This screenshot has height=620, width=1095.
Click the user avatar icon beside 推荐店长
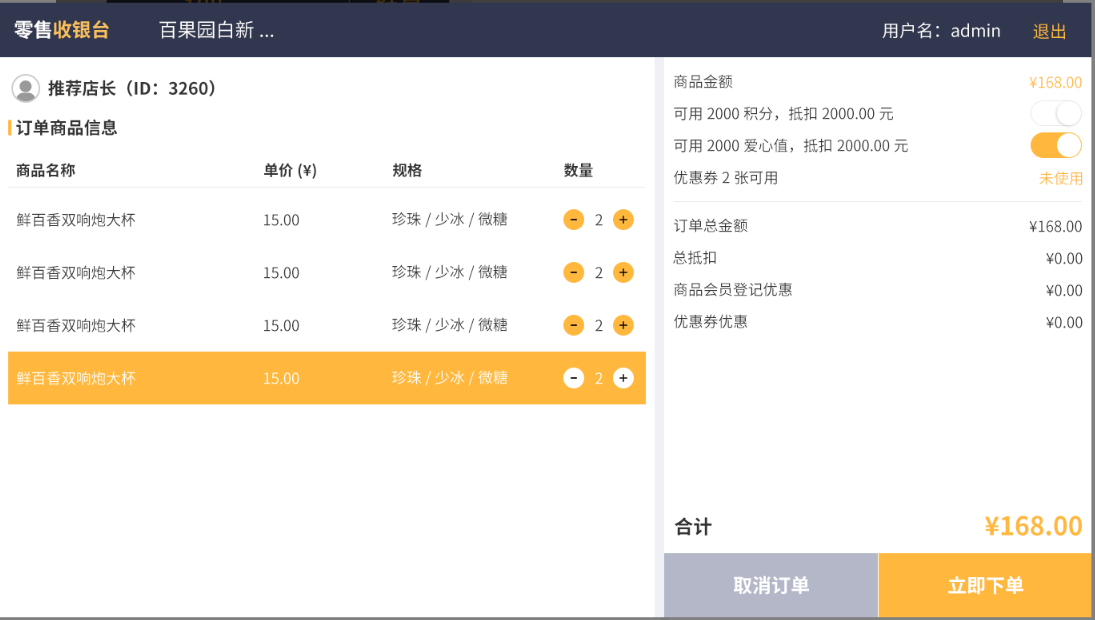pos(25,88)
